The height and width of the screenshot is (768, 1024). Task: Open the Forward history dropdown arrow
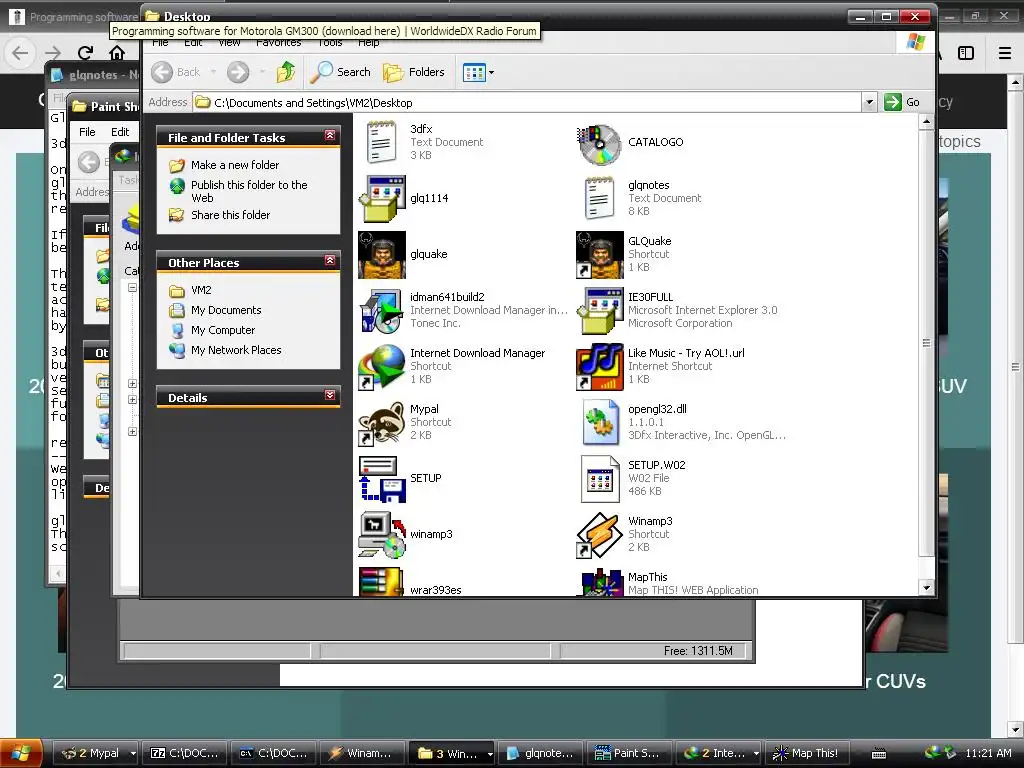click(262, 72)
